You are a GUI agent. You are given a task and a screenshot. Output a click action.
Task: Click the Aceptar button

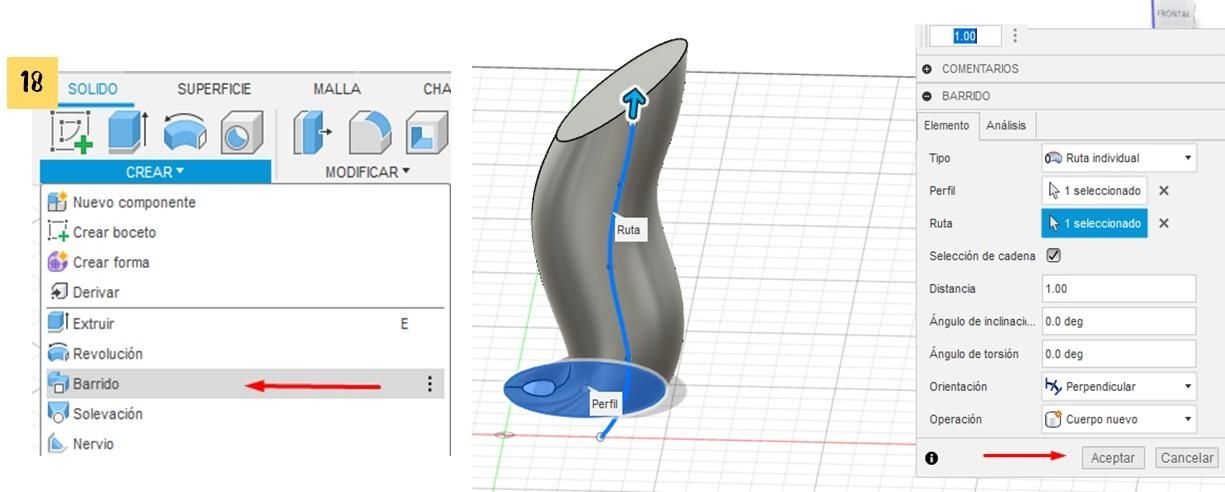tap(1113, 458)
